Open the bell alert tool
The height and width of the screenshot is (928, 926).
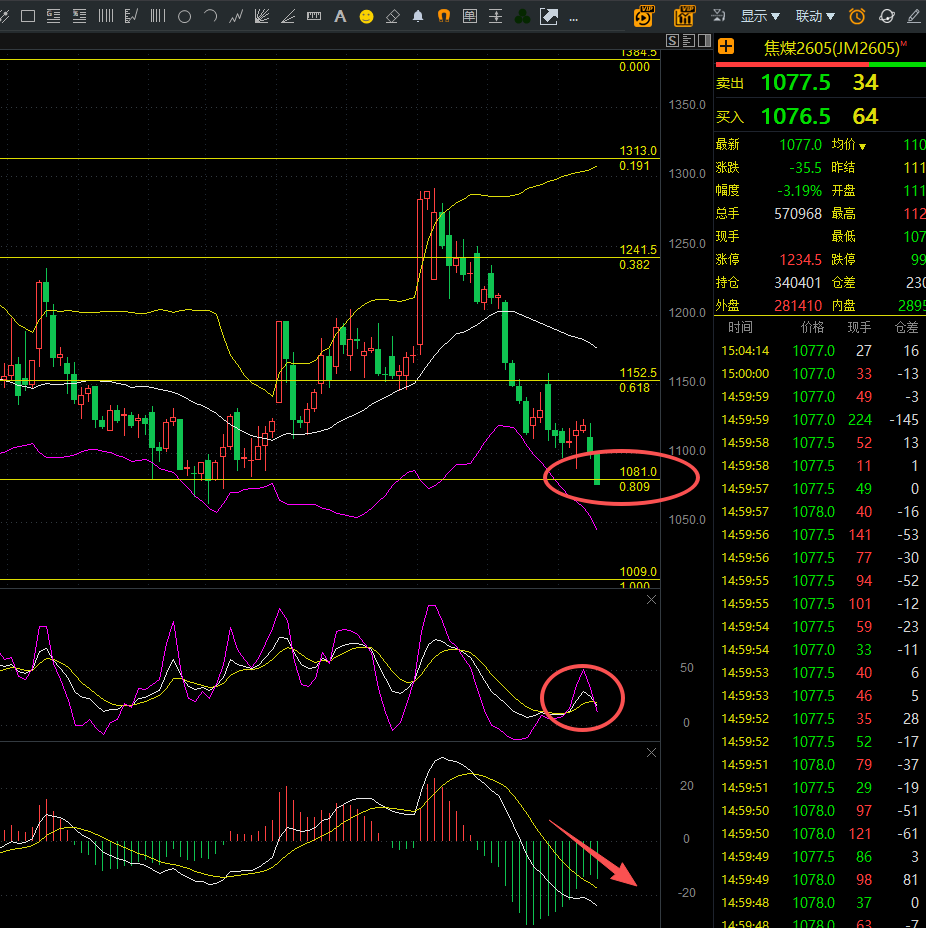[418, 17]
